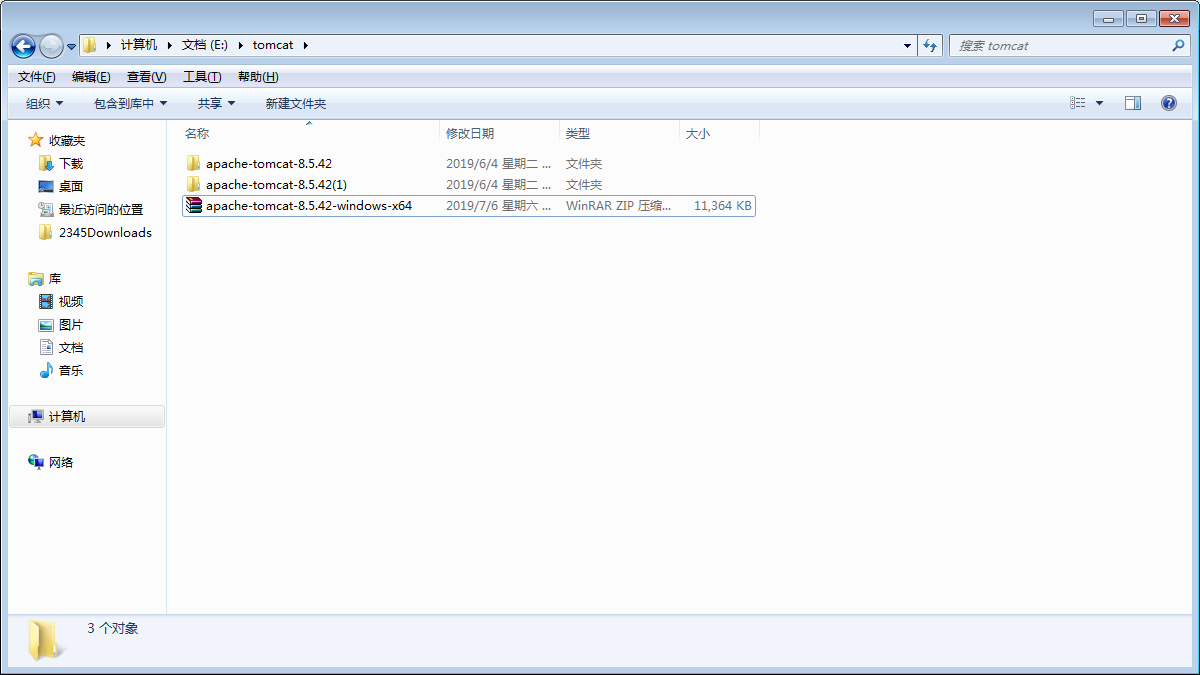Select 文档 (E:) in the address path
The height and width of the screenshot is (675, 1200).
pos(205,45)
